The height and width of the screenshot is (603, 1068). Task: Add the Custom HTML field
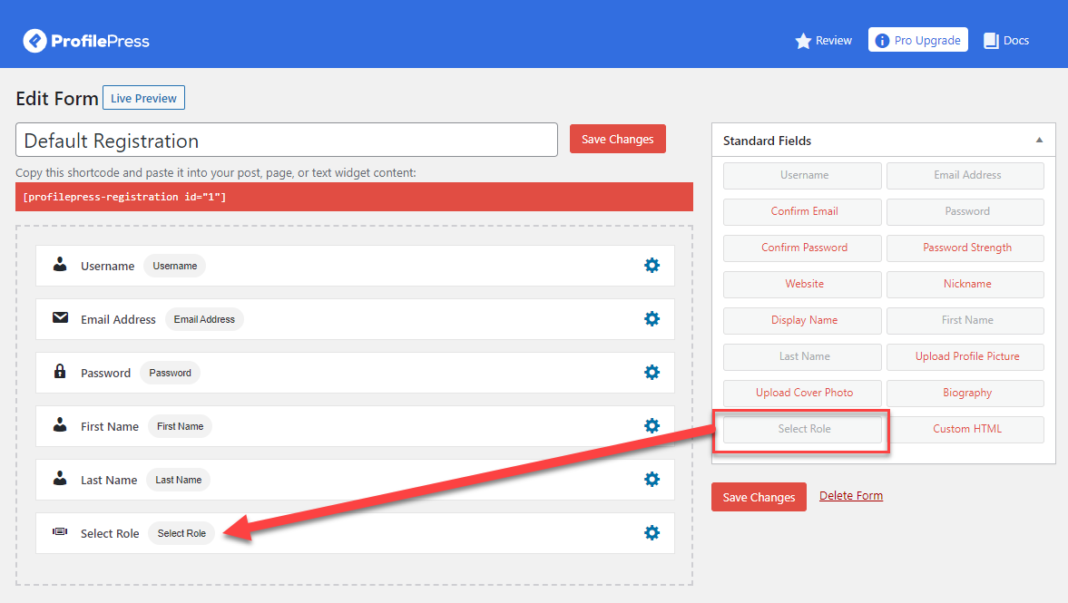click(x=966, y=429)
